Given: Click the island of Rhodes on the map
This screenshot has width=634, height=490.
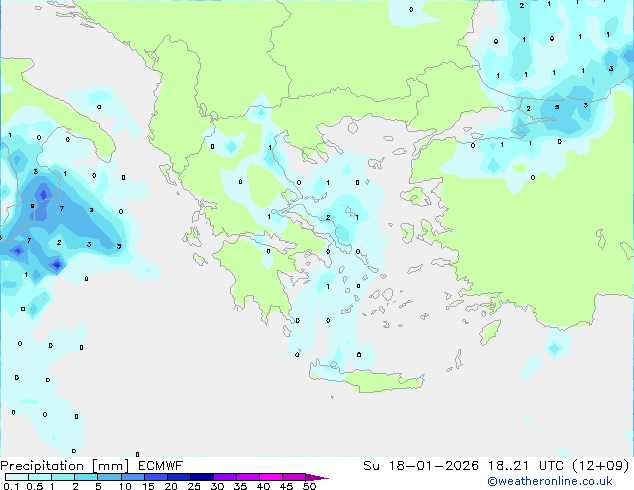Looking at the screenshot, I should 489,332.
